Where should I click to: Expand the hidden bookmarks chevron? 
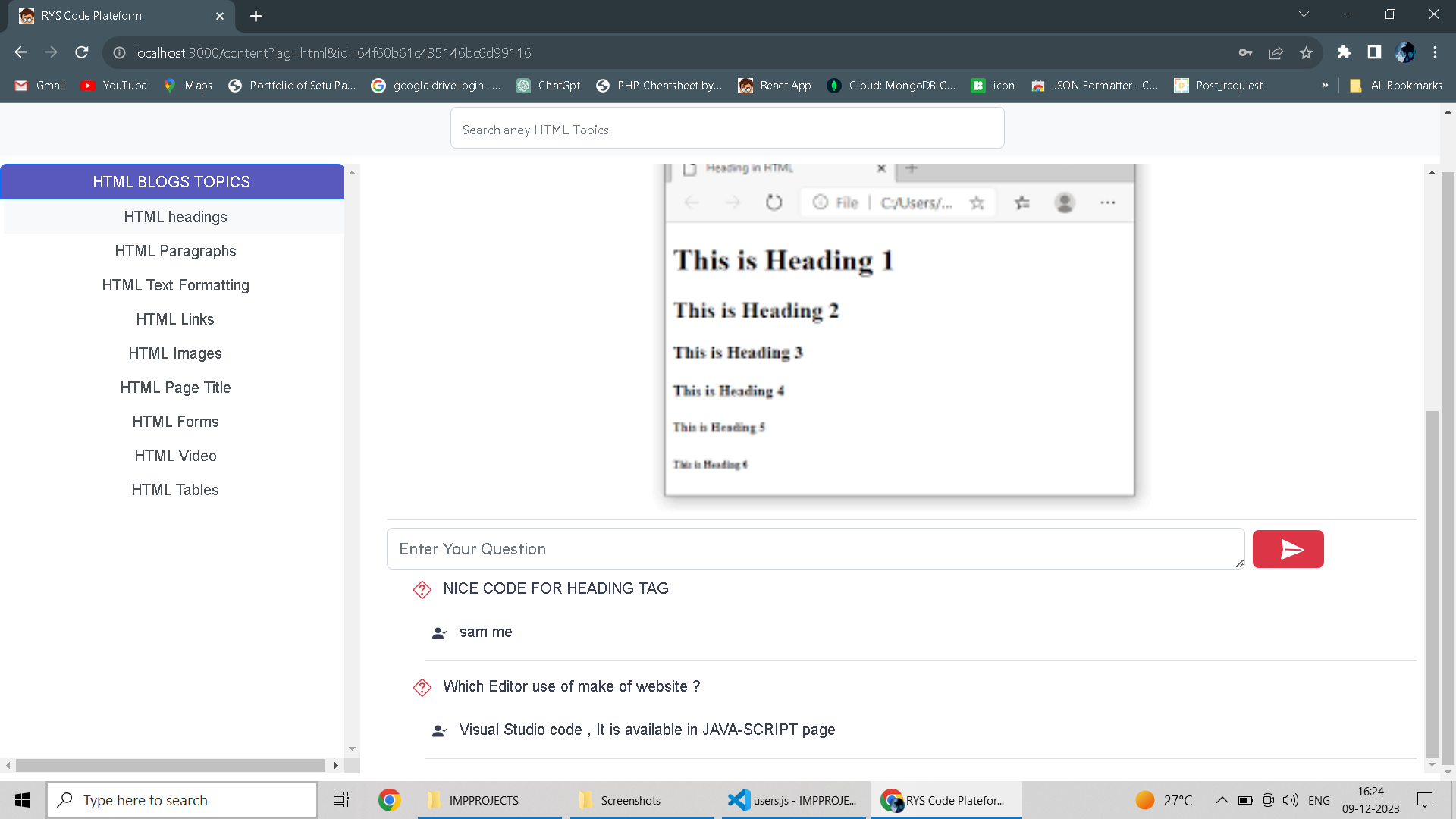tap(1325, 86)
